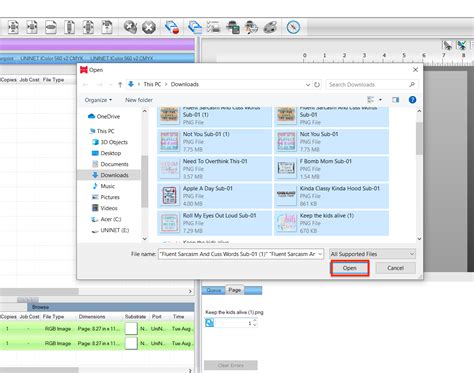Viewport: 474px width, 373px height.
Task: Click the Search Downloads field
Action: (372, 85)
